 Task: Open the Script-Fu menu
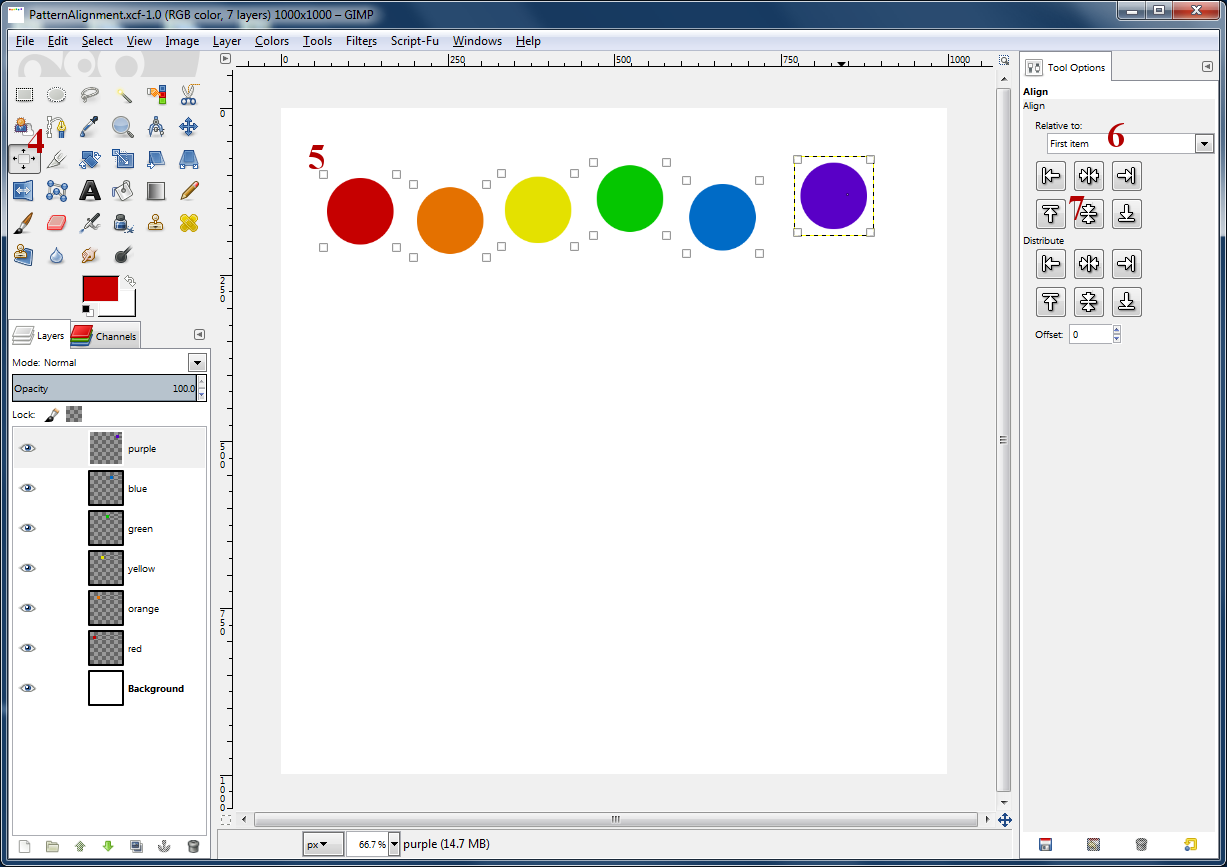[x=415, y=41]
